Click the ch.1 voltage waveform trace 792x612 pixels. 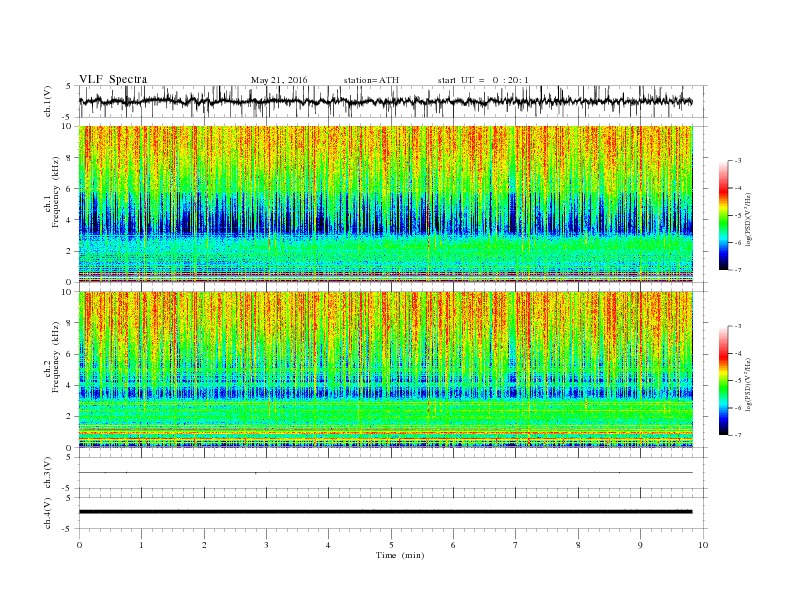tap(386, 101)
